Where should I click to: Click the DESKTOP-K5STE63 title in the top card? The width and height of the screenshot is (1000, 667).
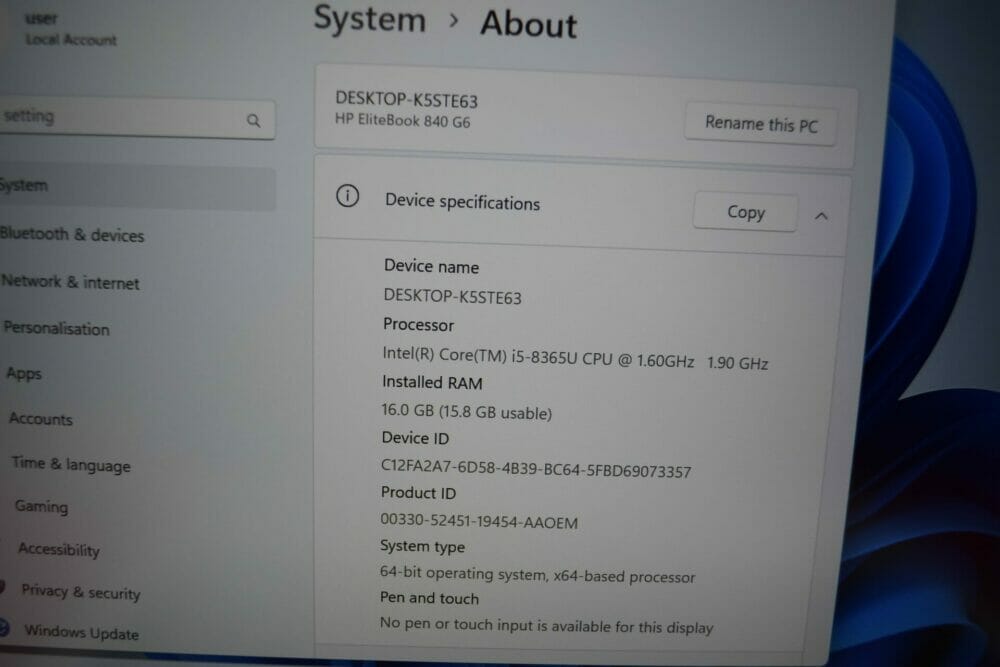406,99
